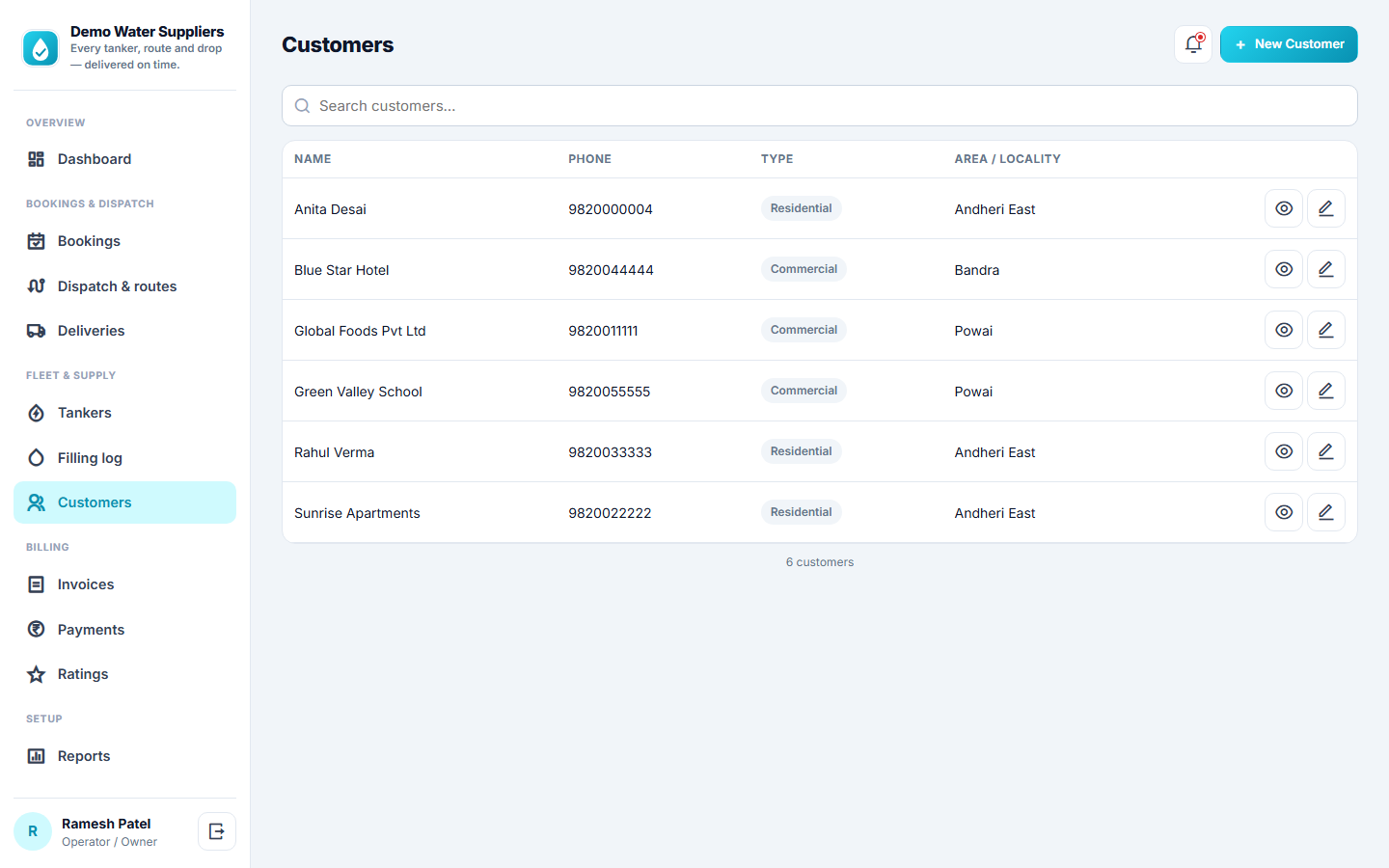Focus the Search customers field
The image size is (1389, 868).
[820, 106]
